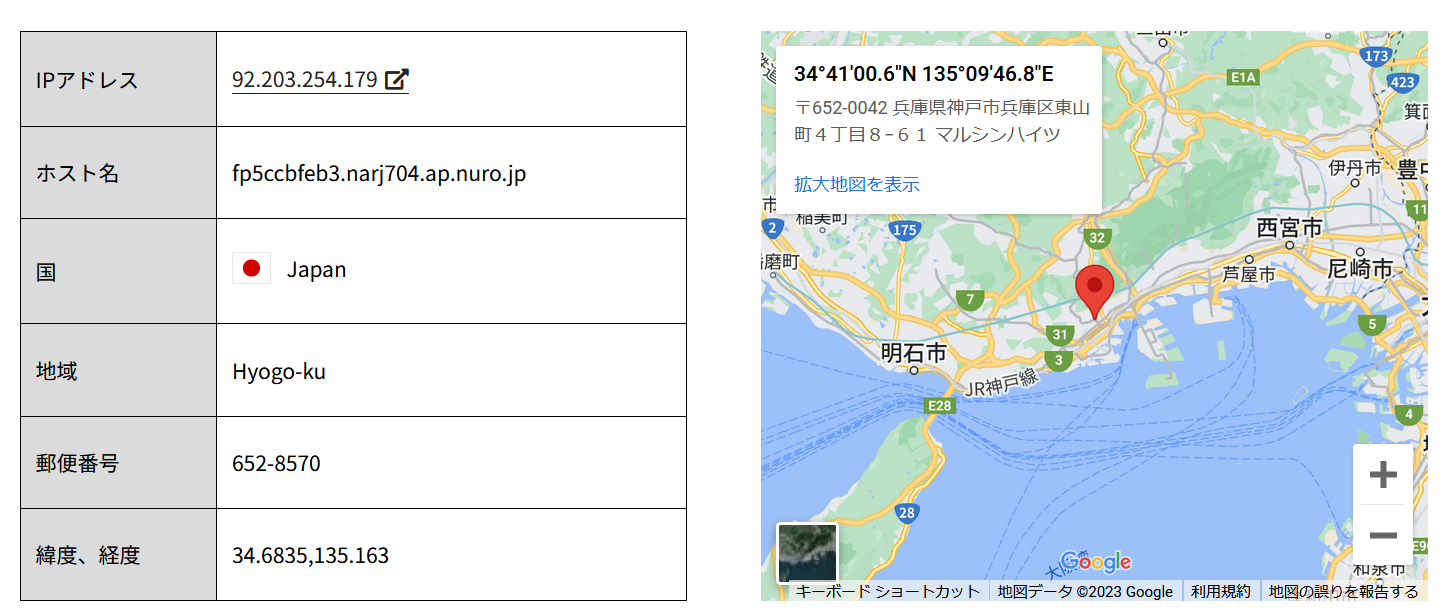Click the 地域 header cell

click(118, 371)
